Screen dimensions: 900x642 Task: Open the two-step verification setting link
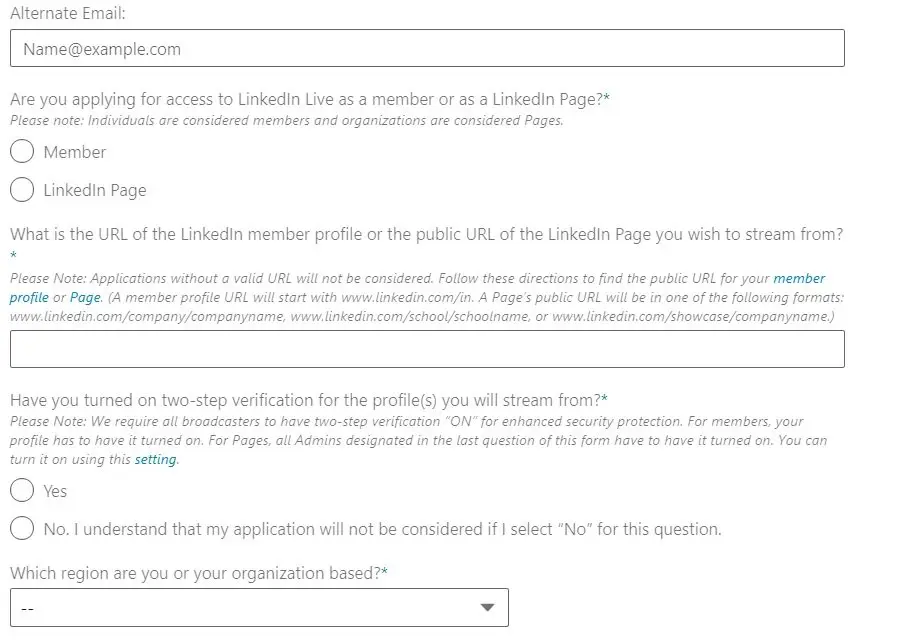point(156,460)
